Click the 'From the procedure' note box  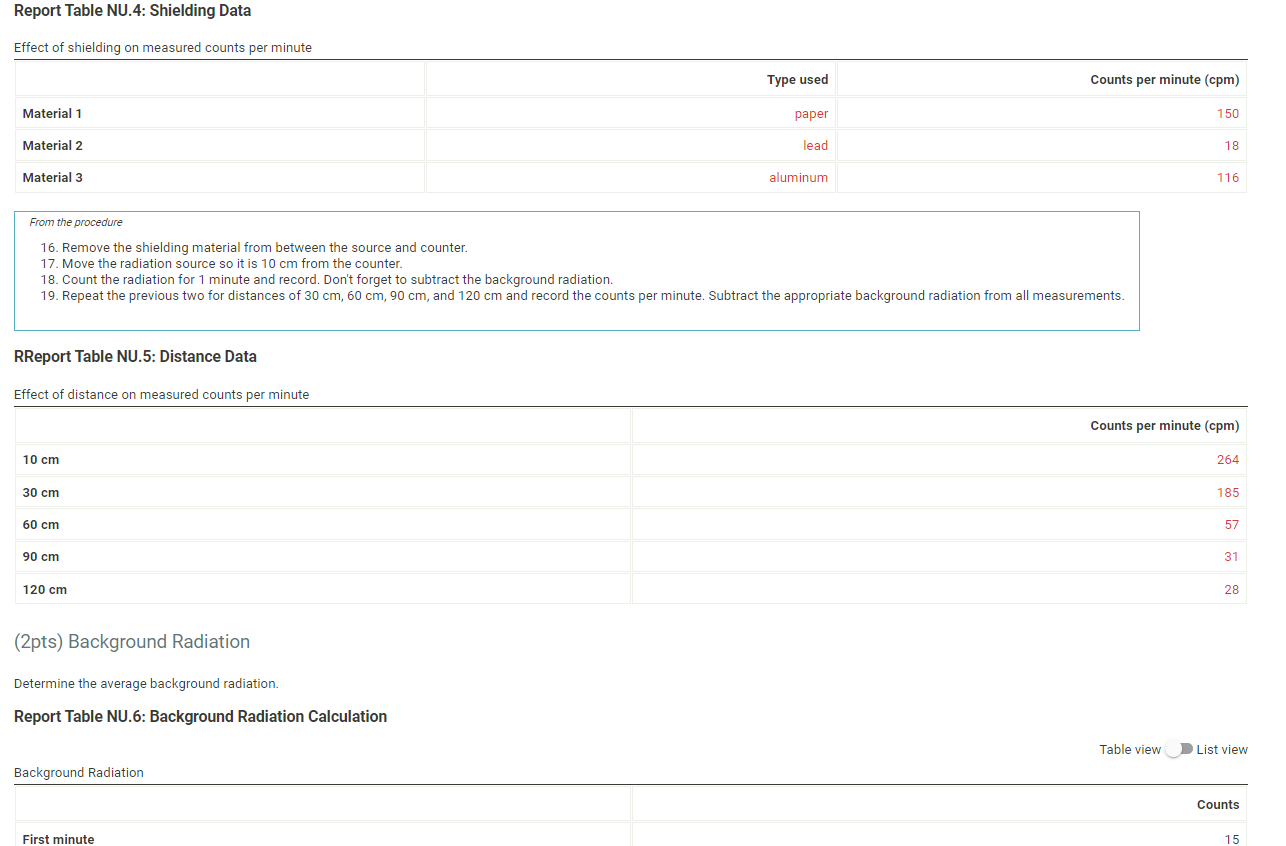coord(575,271)
